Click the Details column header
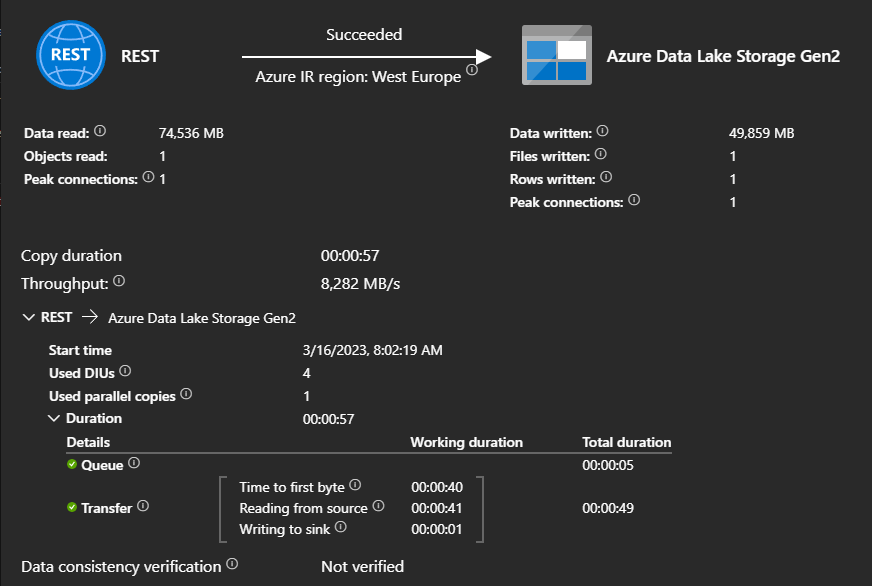Image resolution: width=872 pixels, height=586 pixels. (x=88, y=442)
